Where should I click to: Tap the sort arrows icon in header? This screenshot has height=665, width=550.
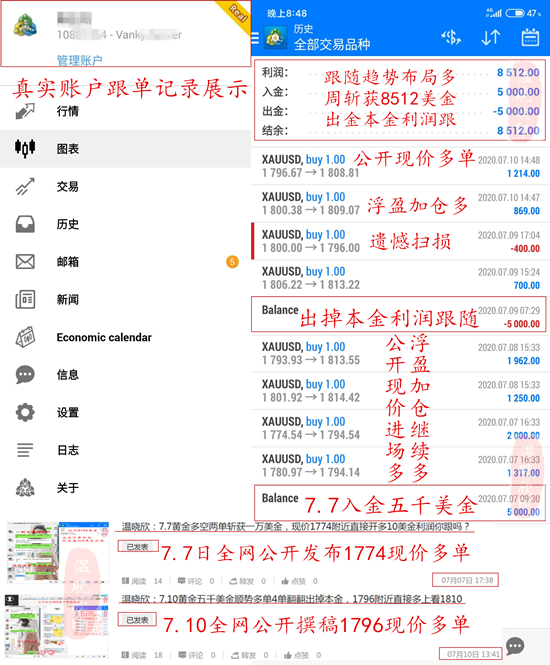click(x=491, y=38)
